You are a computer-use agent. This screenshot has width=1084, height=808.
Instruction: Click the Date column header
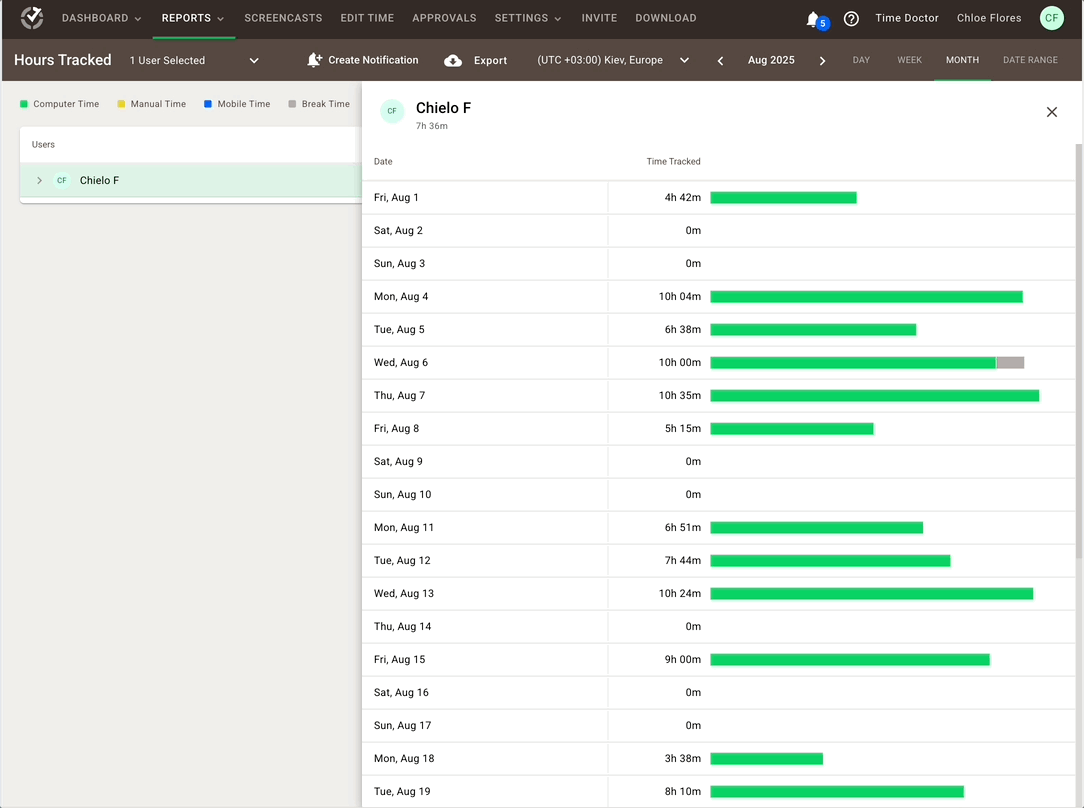383,162
